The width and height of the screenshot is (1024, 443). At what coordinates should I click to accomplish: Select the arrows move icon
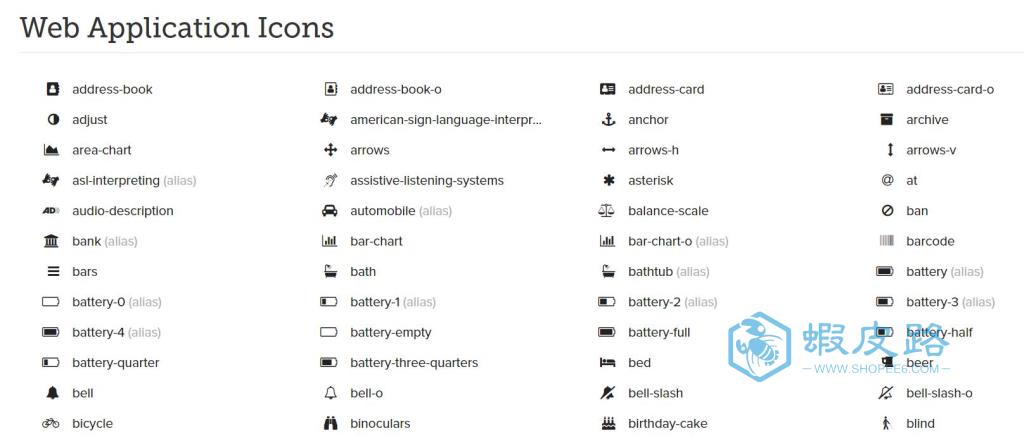tap(330, 150)
